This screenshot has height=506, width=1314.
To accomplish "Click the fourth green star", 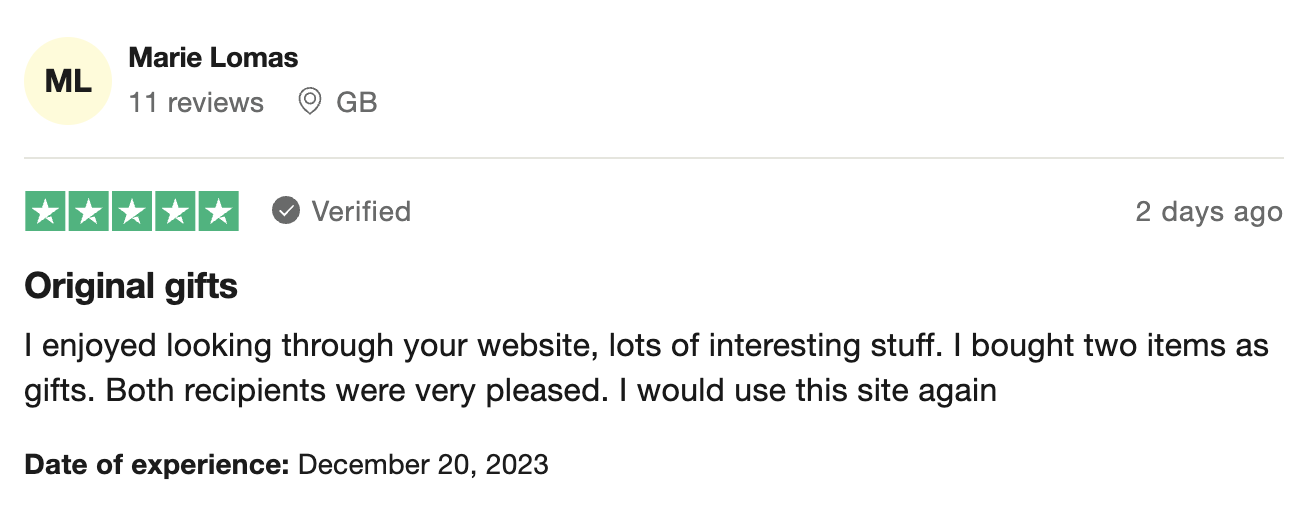I will click(x=175, y=211).
